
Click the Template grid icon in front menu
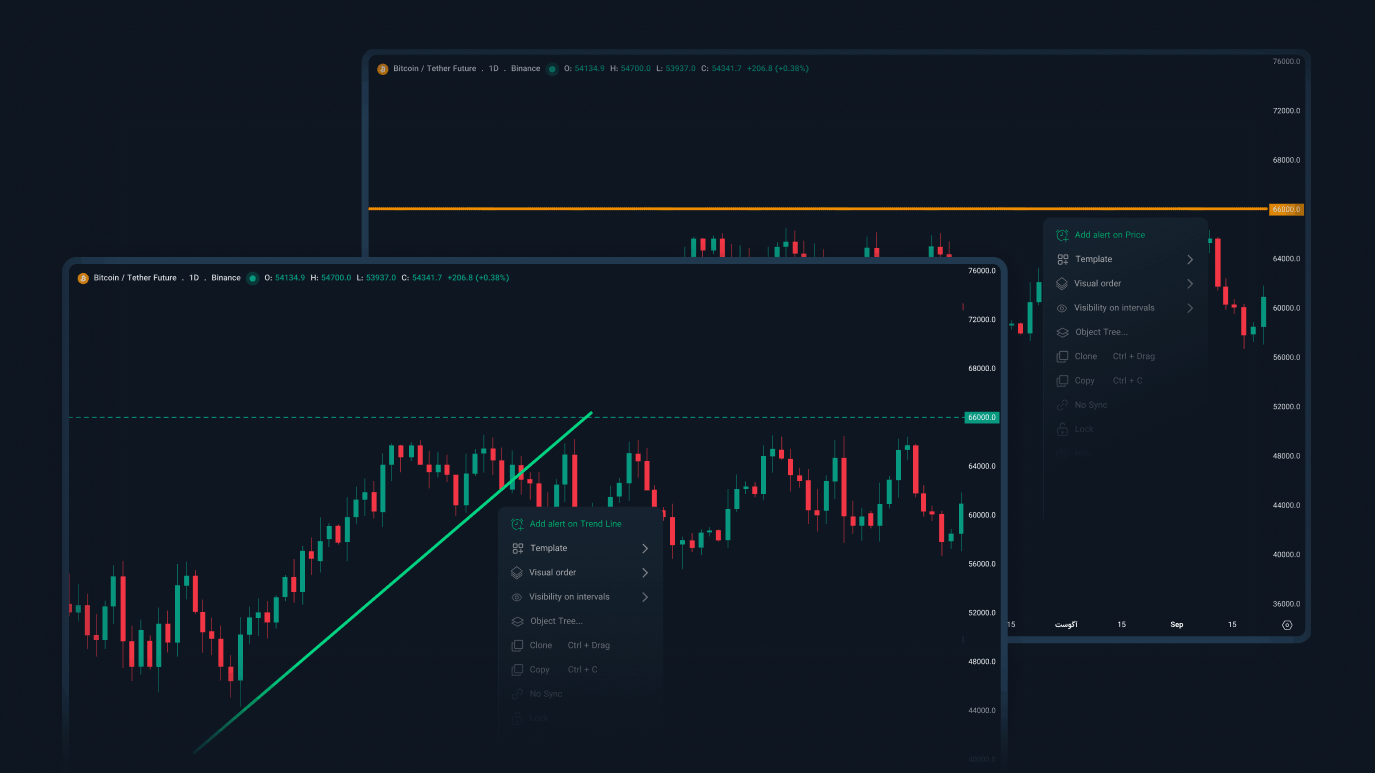coord(517,548)
